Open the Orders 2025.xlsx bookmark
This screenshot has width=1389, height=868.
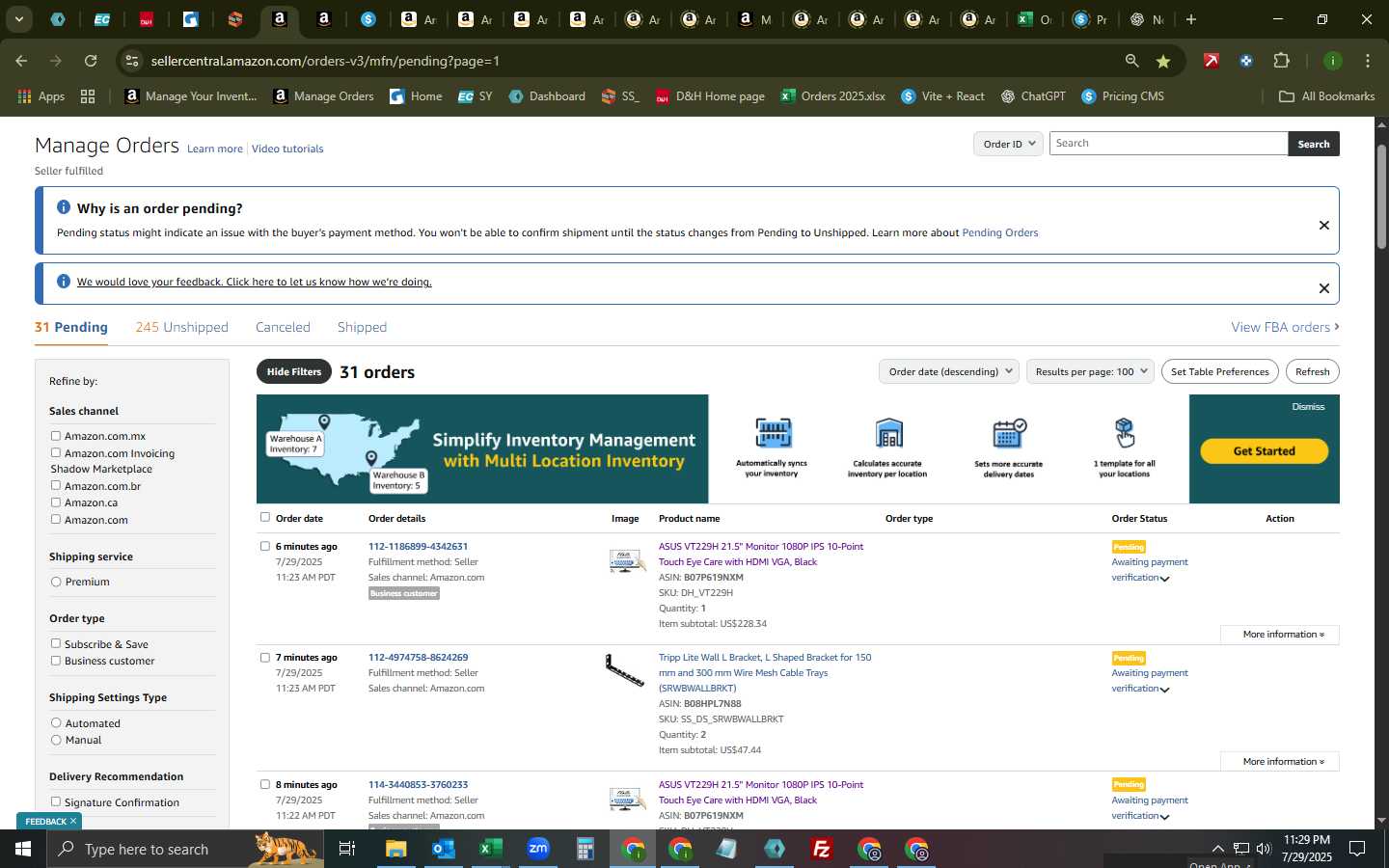pos(832,96)
